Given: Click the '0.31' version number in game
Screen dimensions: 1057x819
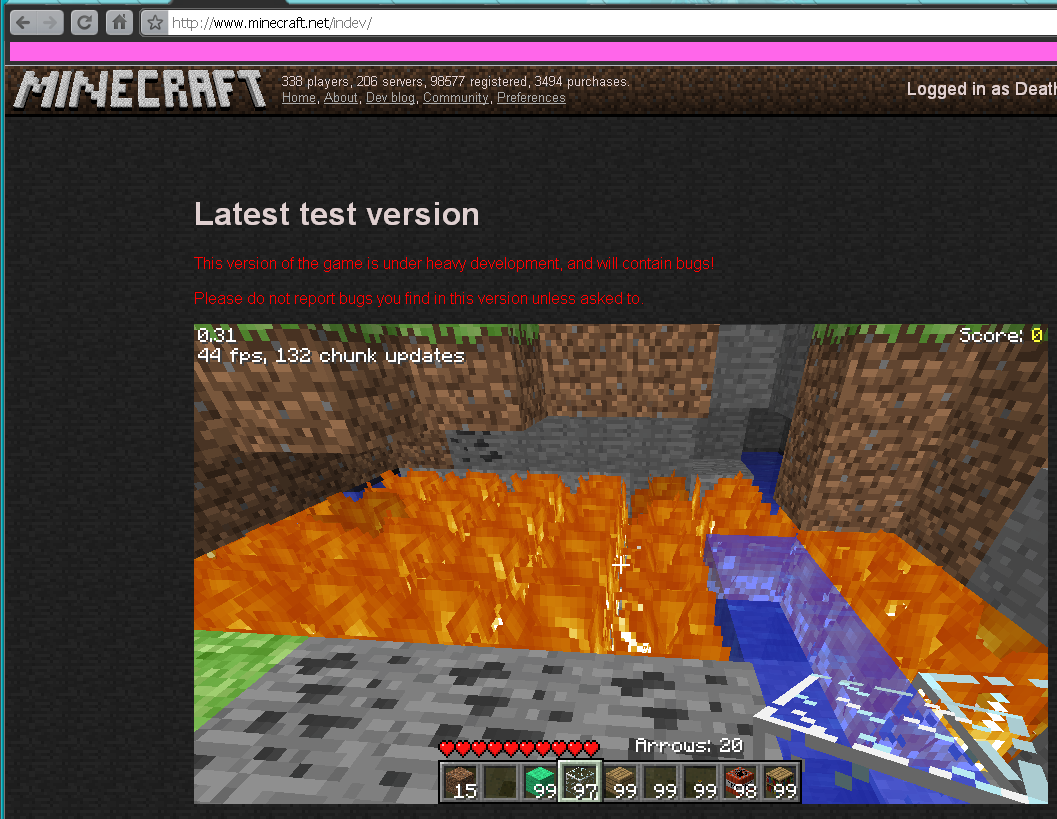Looking at the screenshot, I should tap(216, 335).
